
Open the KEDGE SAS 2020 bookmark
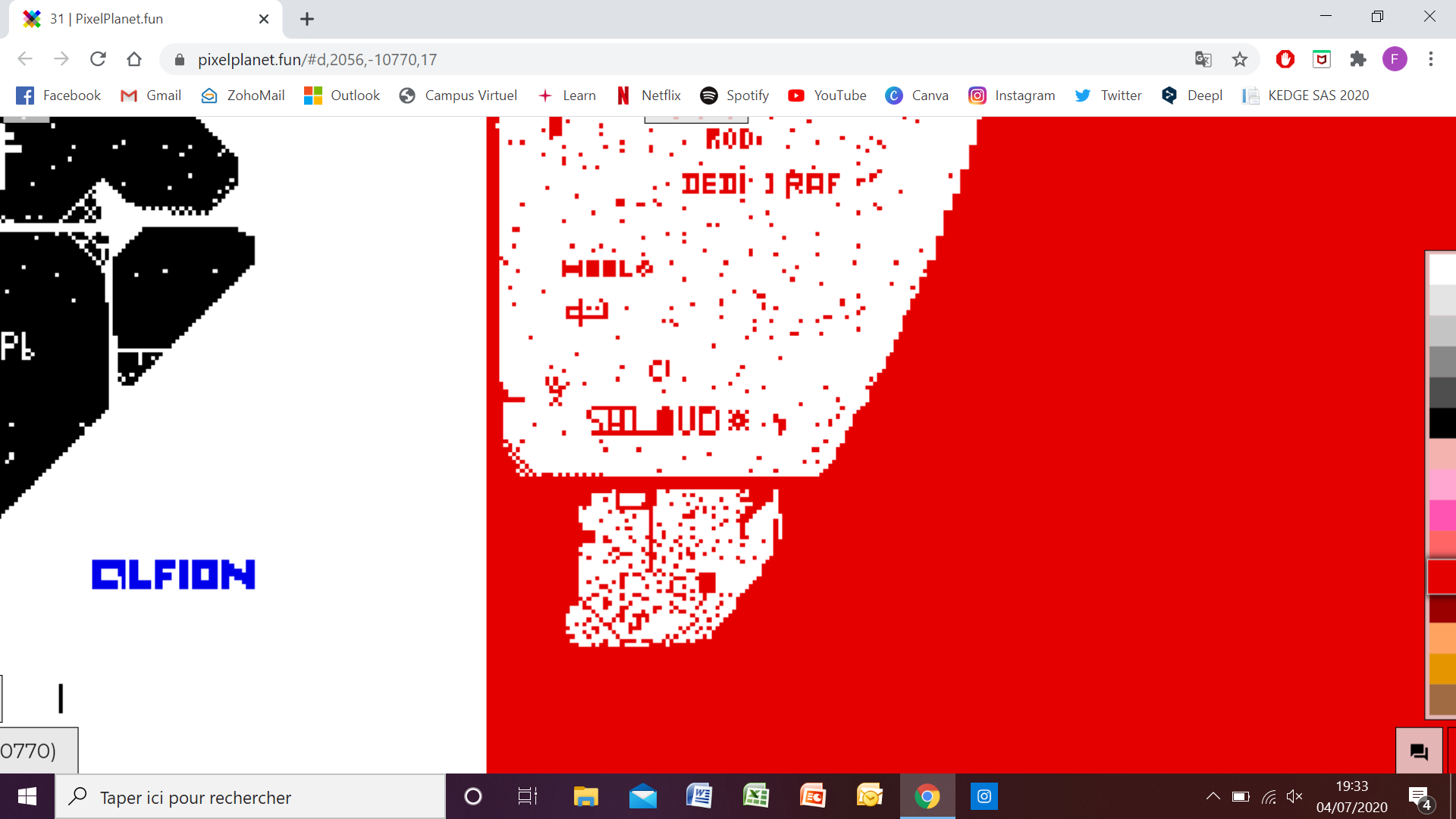[x=1305, y=96]
